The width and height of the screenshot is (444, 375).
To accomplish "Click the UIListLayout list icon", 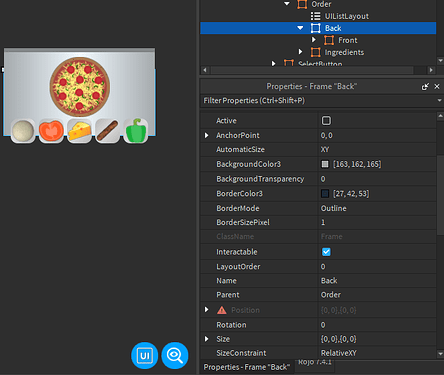I will (x=315, y=16).
